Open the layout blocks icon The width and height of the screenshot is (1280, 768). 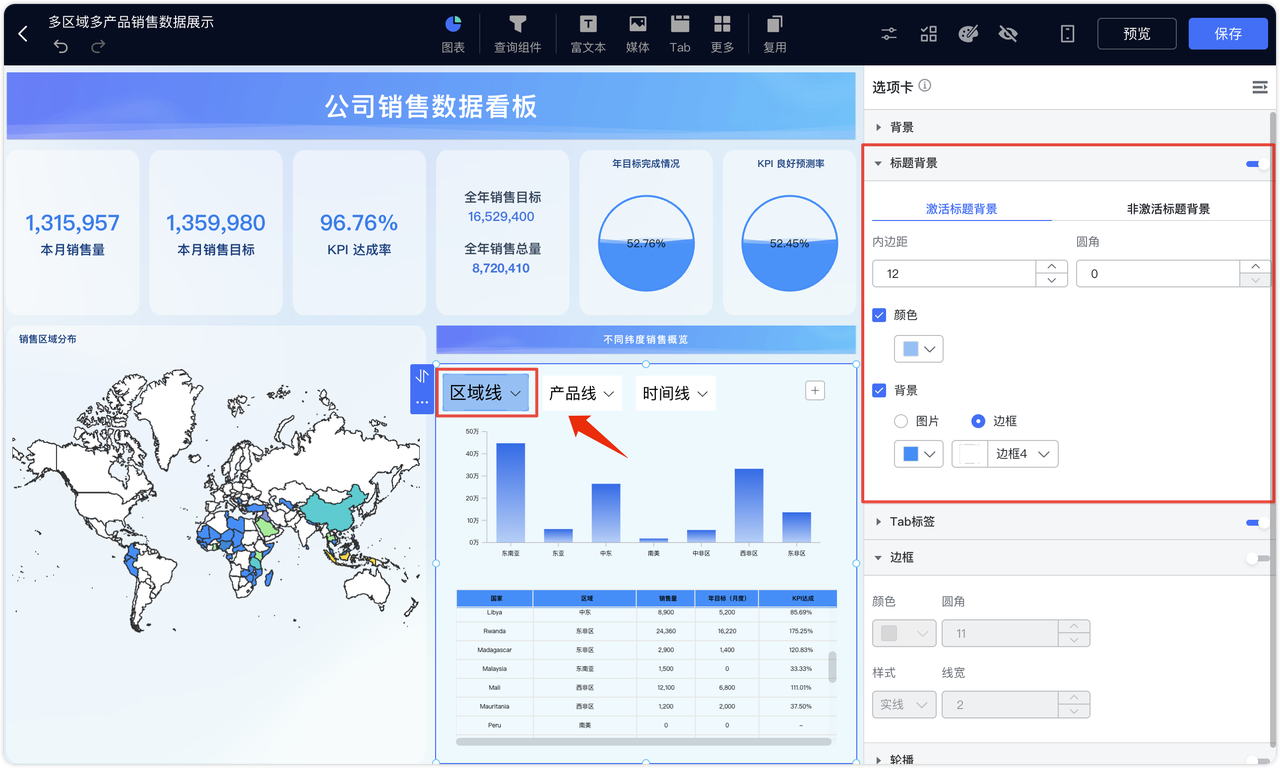pos(929,34)
